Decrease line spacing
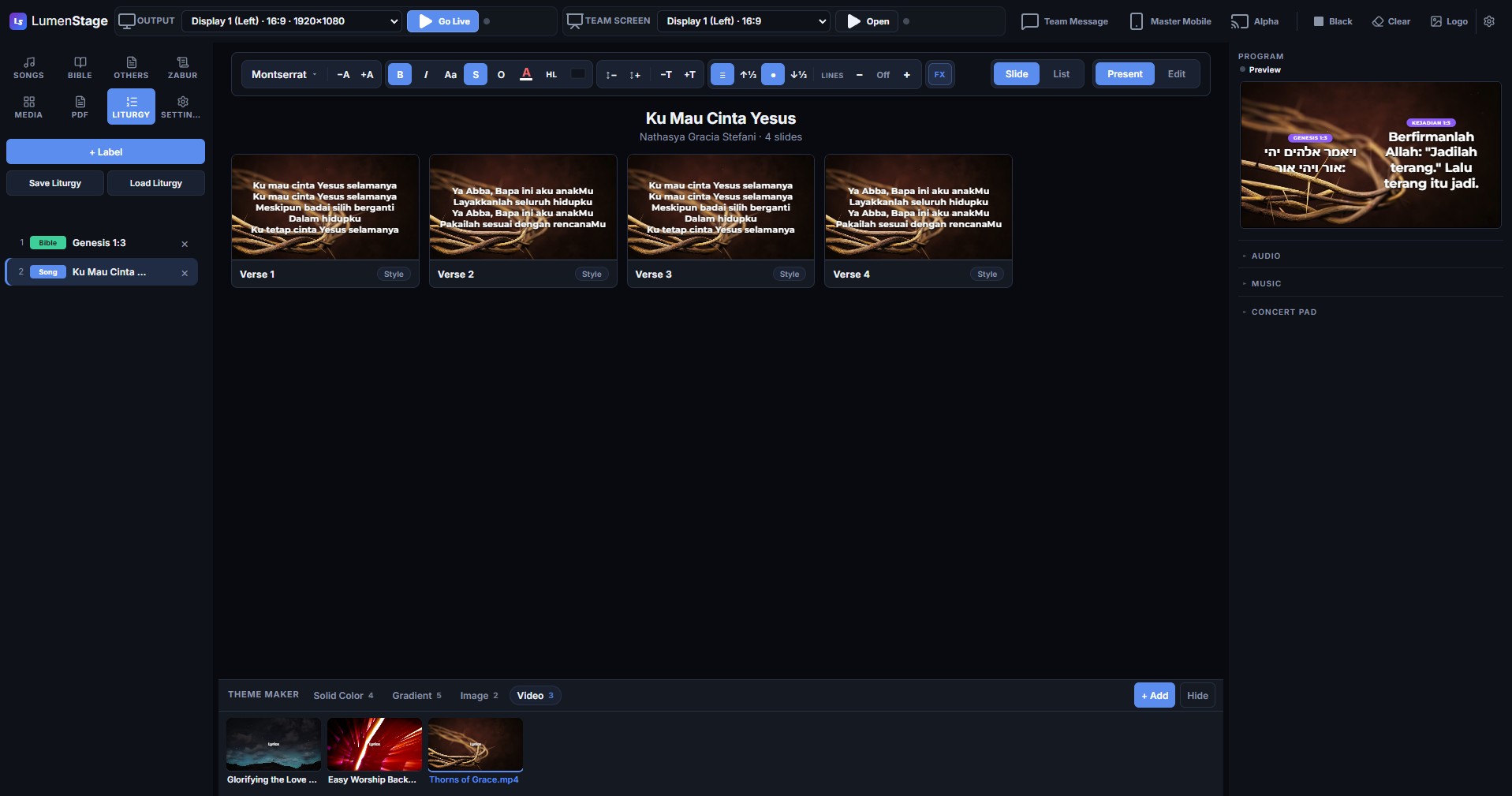The image size is (1512, 796). click(x=610, y=75)
